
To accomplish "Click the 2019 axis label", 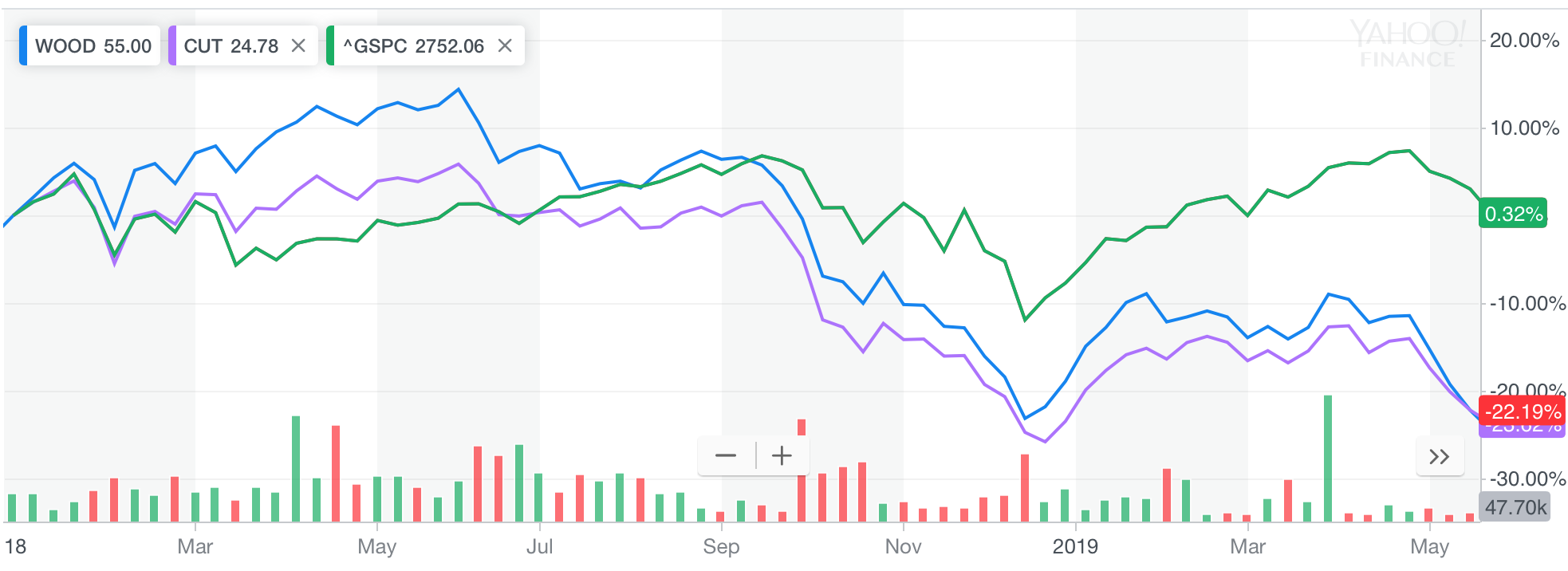I will tap(1077, 547).
